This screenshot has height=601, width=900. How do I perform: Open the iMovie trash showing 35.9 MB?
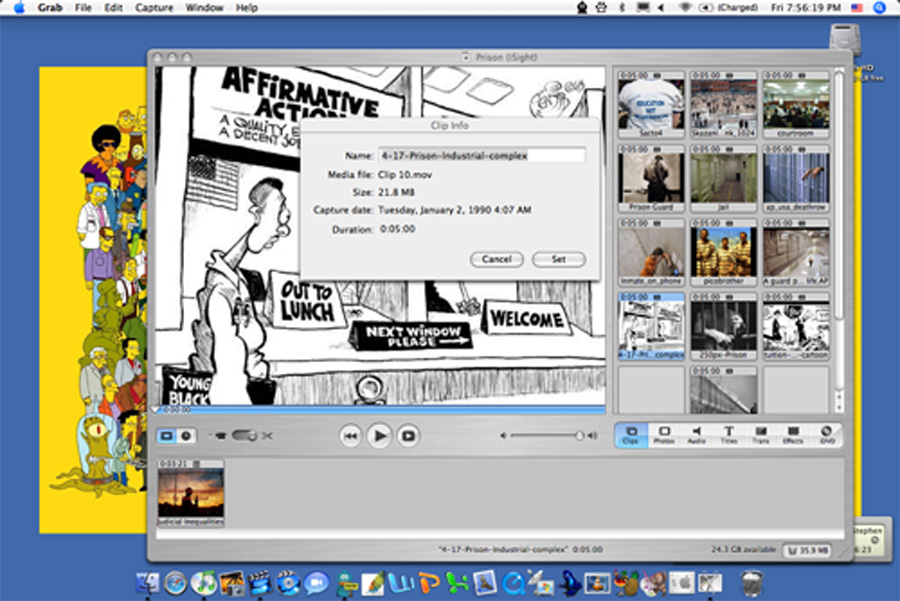[808, 550]
